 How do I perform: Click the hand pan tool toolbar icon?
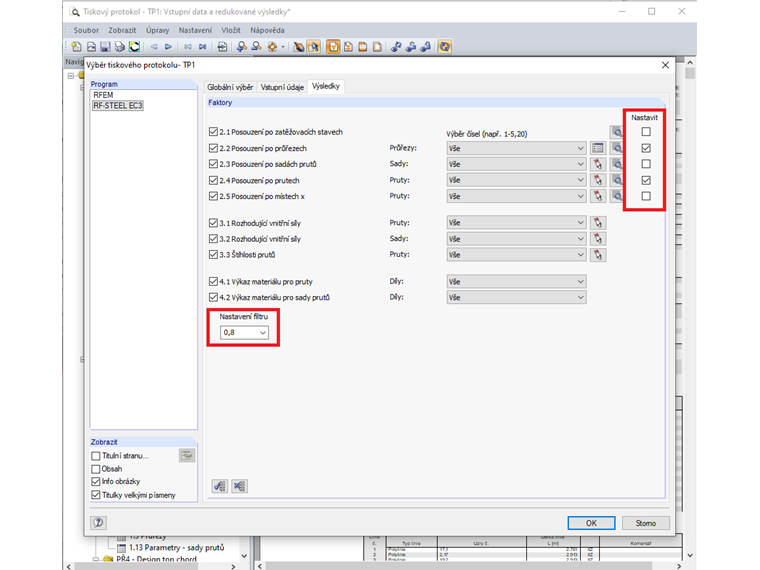299,47
